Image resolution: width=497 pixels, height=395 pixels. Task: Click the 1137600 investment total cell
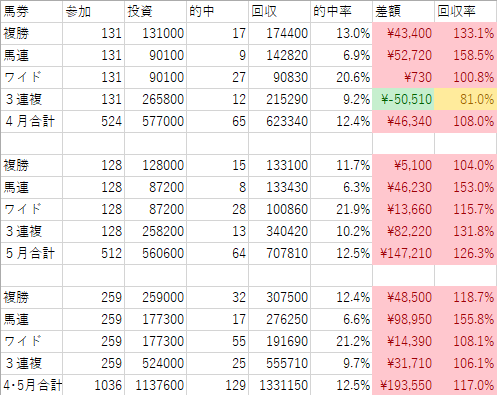pos(155,385)
